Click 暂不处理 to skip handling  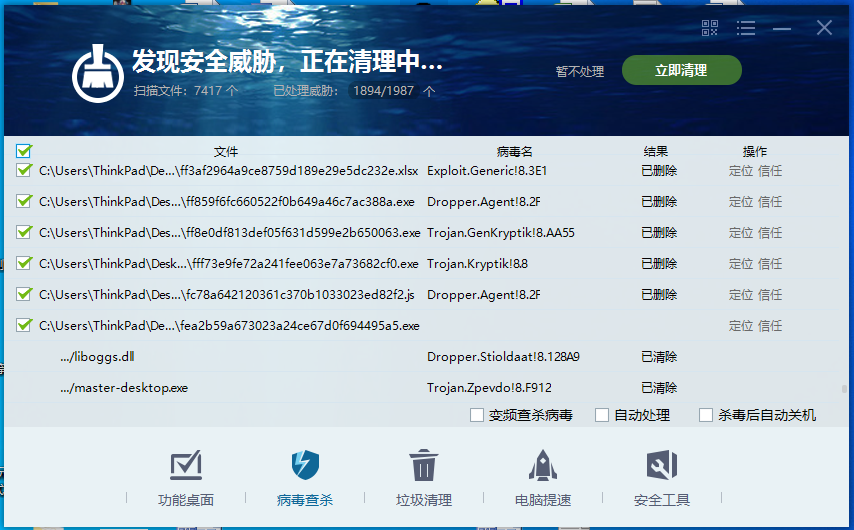[x=580, y=71]
